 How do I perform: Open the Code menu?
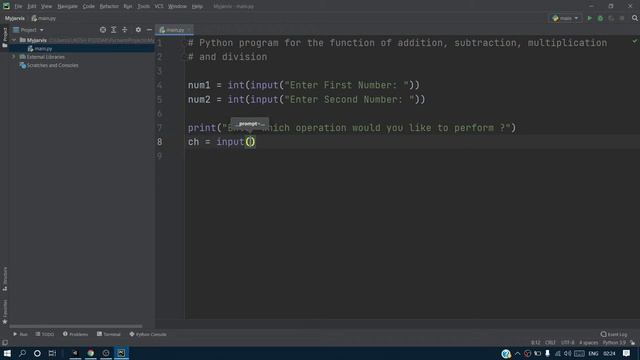pyautogui.click(x=89, y=6)
